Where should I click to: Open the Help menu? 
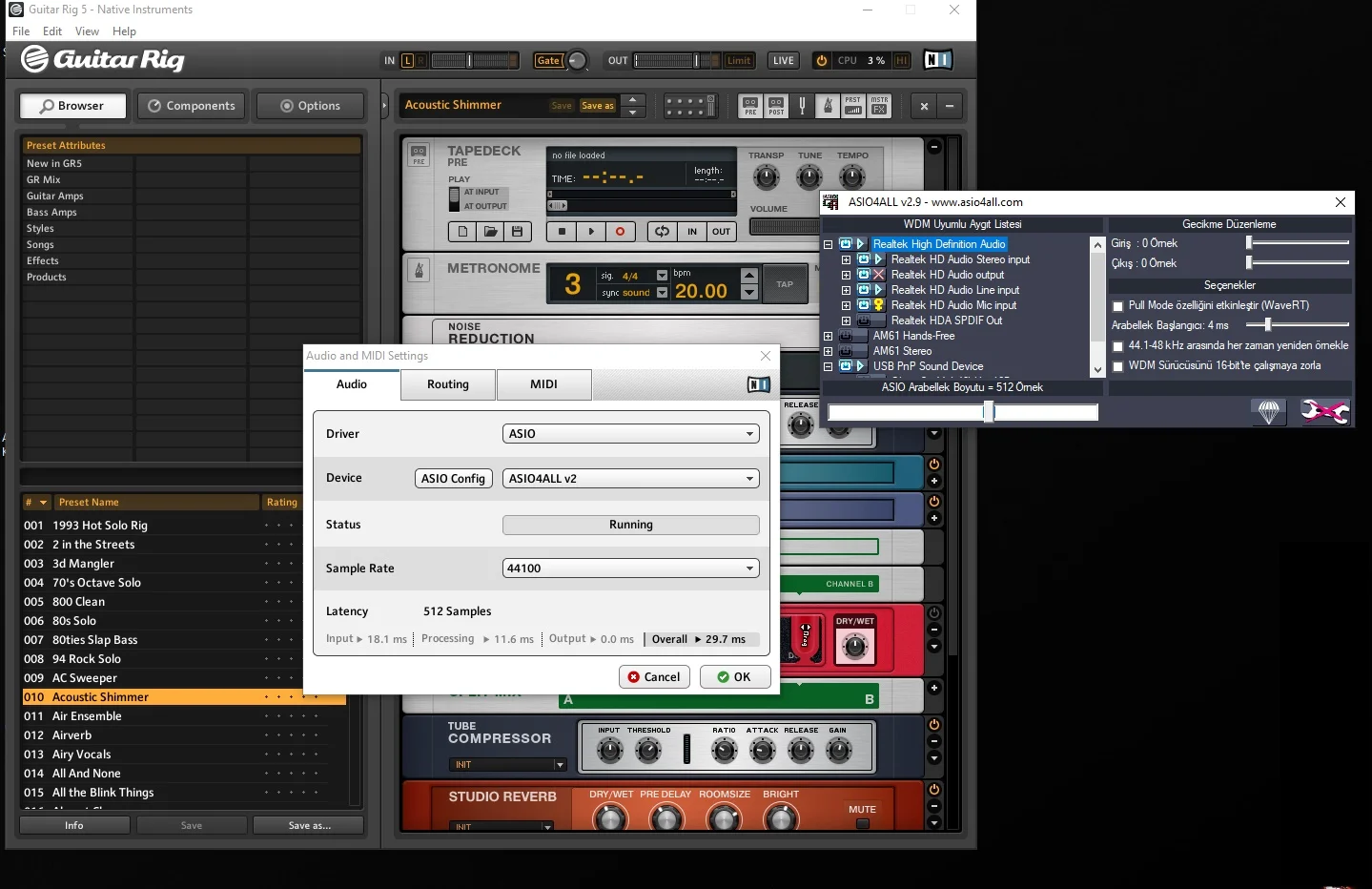[x=124, y=31]
